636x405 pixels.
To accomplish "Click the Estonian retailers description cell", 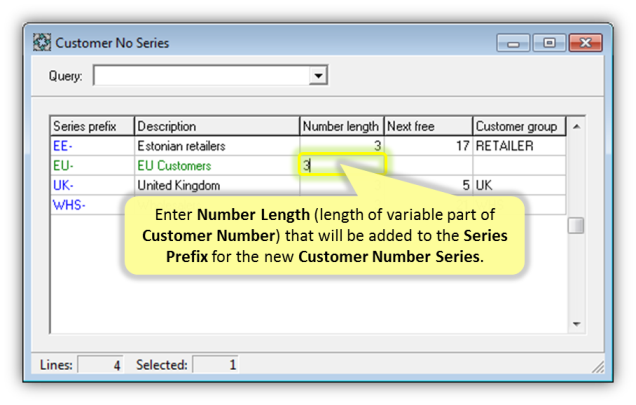I will (x=217, y=146).
